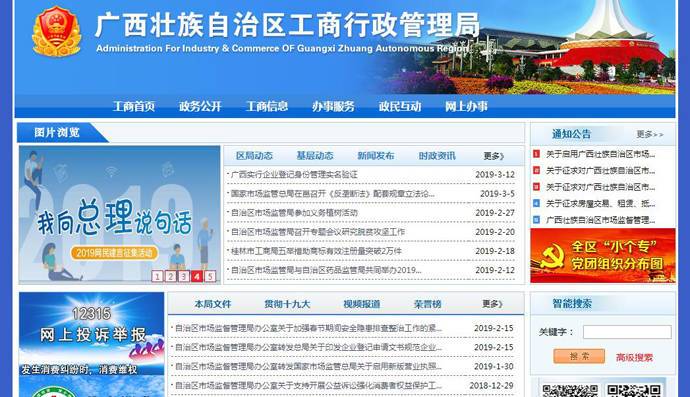The width and height of the screenshot is (690, 397).
Task: Open the 网上办事 navigation menu item
Action: click(466, 106)
